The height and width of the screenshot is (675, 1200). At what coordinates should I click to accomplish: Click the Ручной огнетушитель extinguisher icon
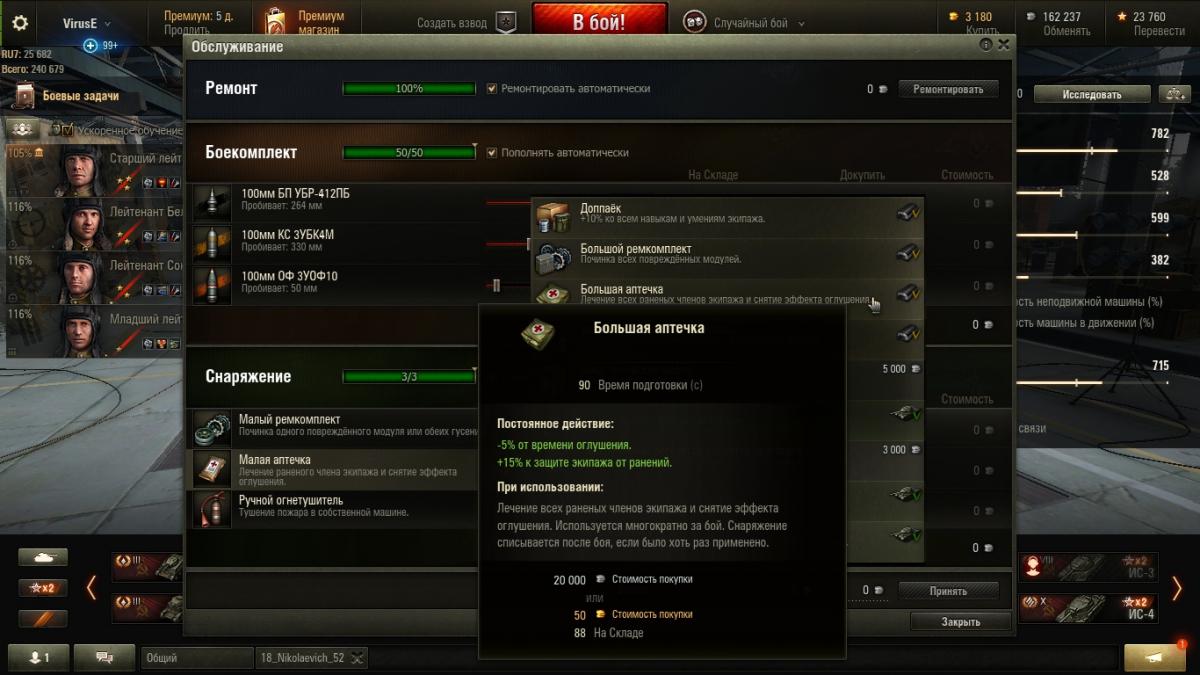coord(212,509)
